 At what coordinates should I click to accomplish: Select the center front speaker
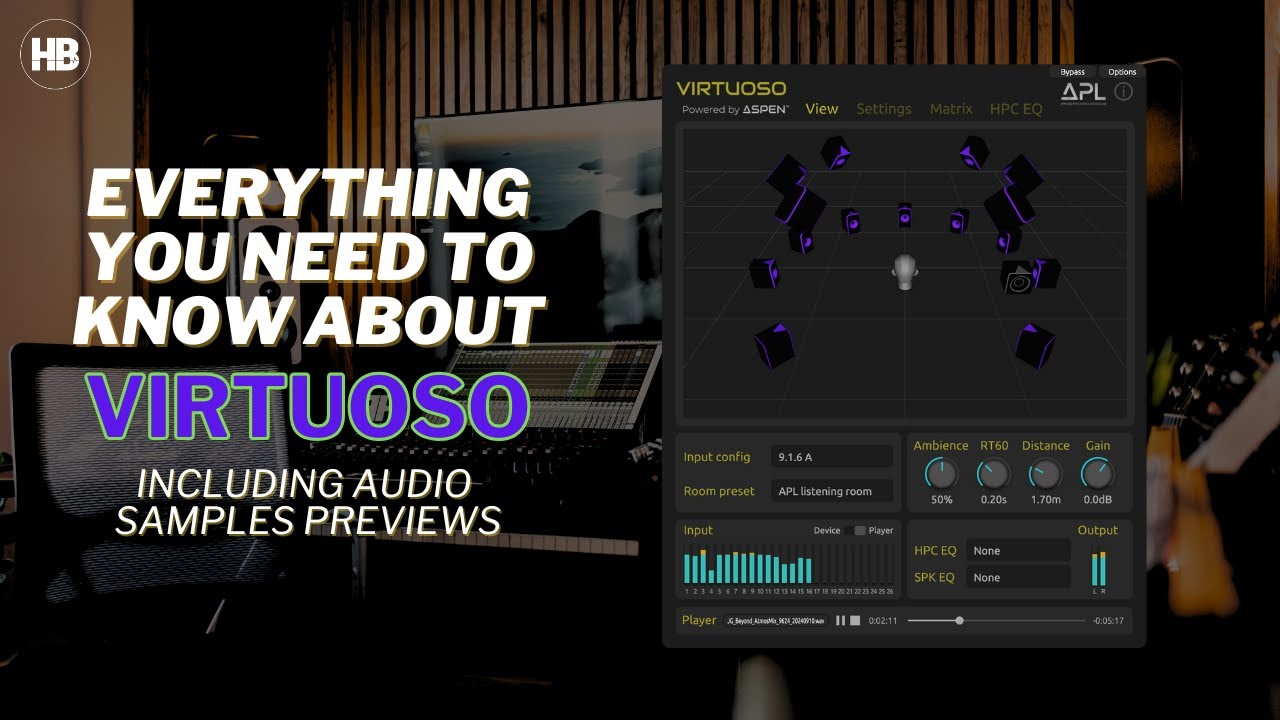tap(904, 214)
